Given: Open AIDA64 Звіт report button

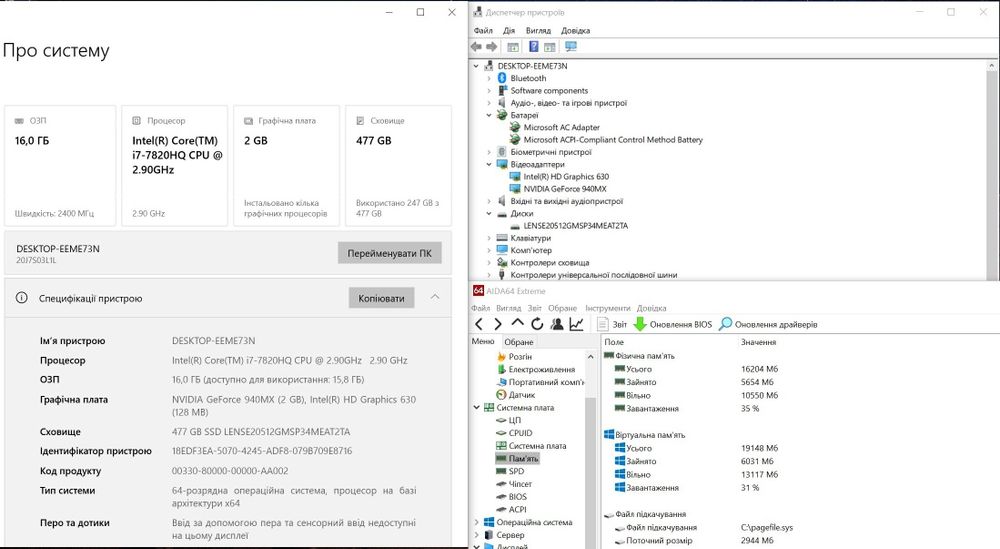Looking at the screenshot, I should tap(612, 325).
